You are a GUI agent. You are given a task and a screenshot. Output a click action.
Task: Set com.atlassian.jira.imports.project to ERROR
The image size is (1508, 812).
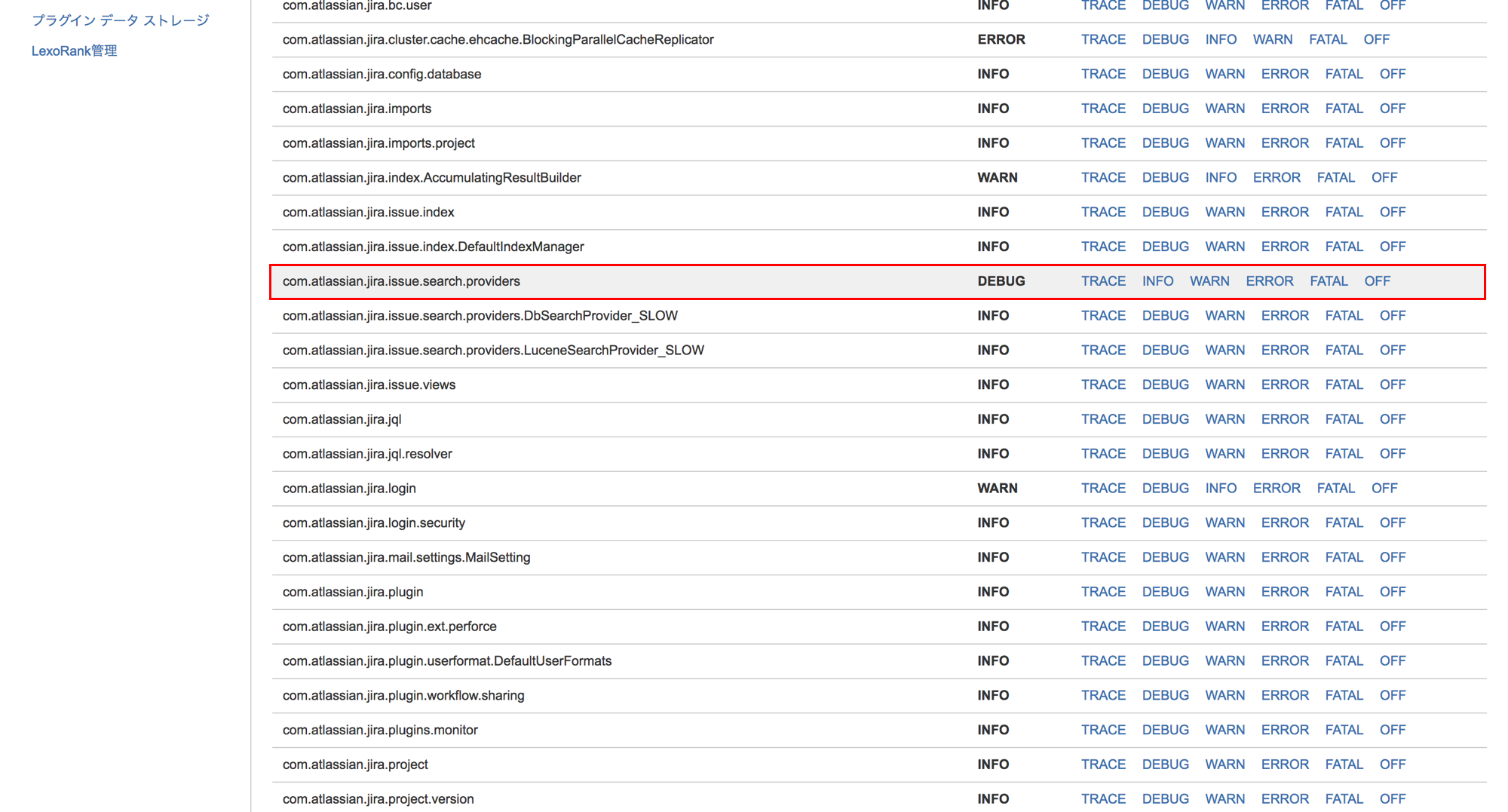(x=1285, y=143)
